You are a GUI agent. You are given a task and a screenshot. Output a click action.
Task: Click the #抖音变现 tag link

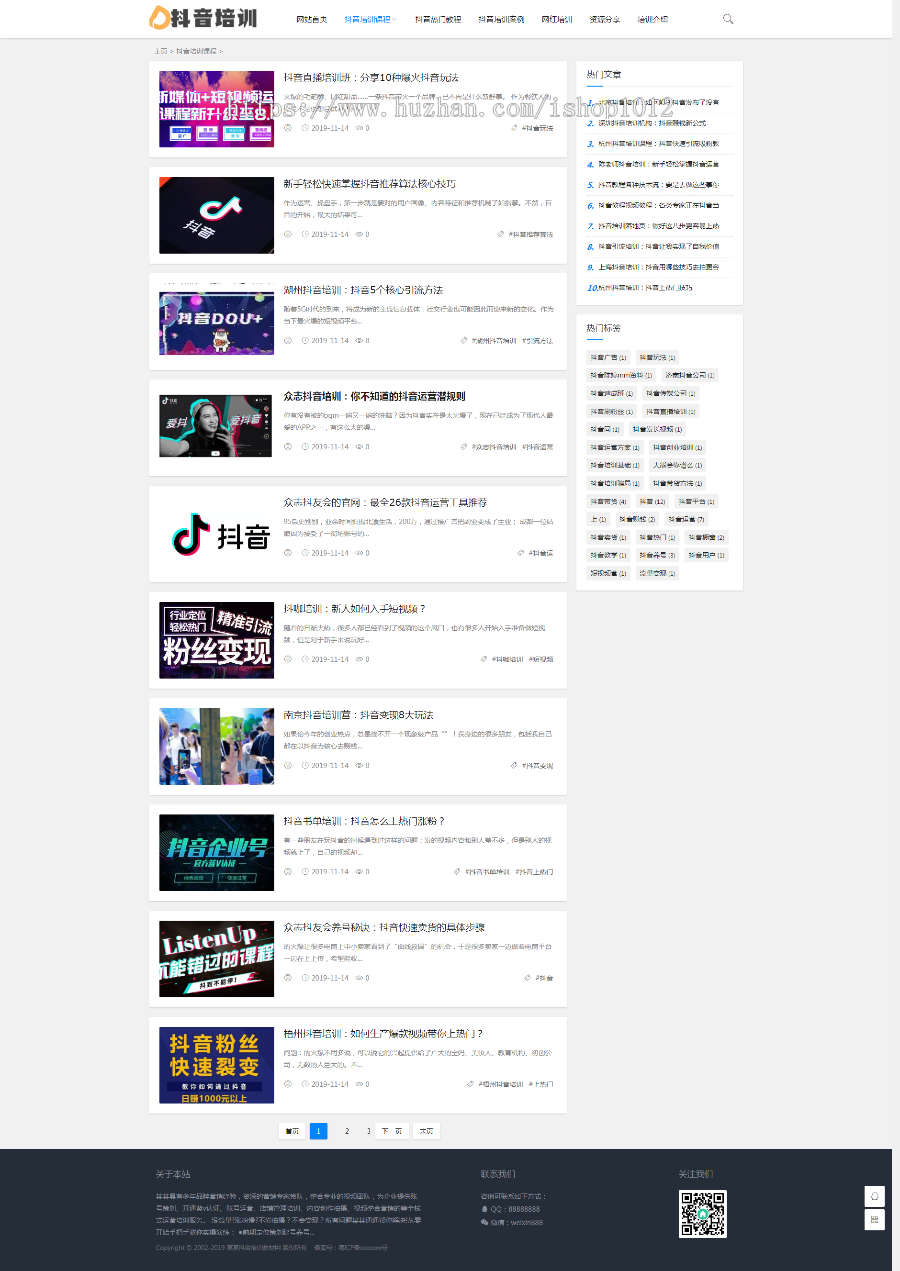coord(538,765)
